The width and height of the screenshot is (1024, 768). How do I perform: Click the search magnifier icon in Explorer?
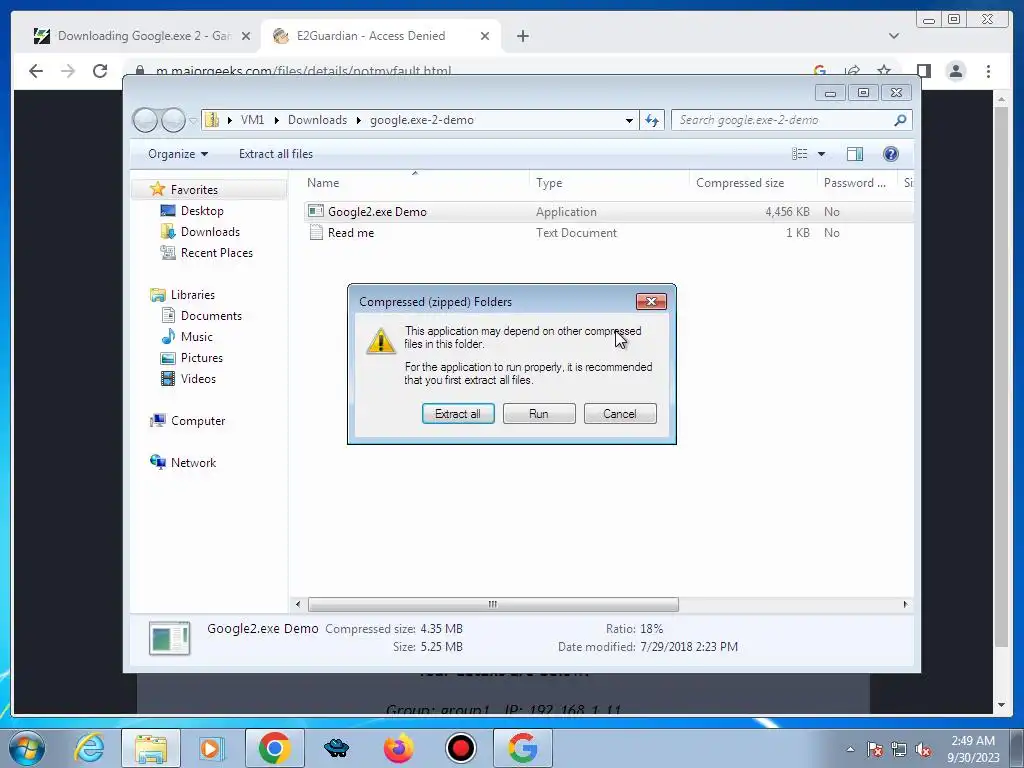900,120
